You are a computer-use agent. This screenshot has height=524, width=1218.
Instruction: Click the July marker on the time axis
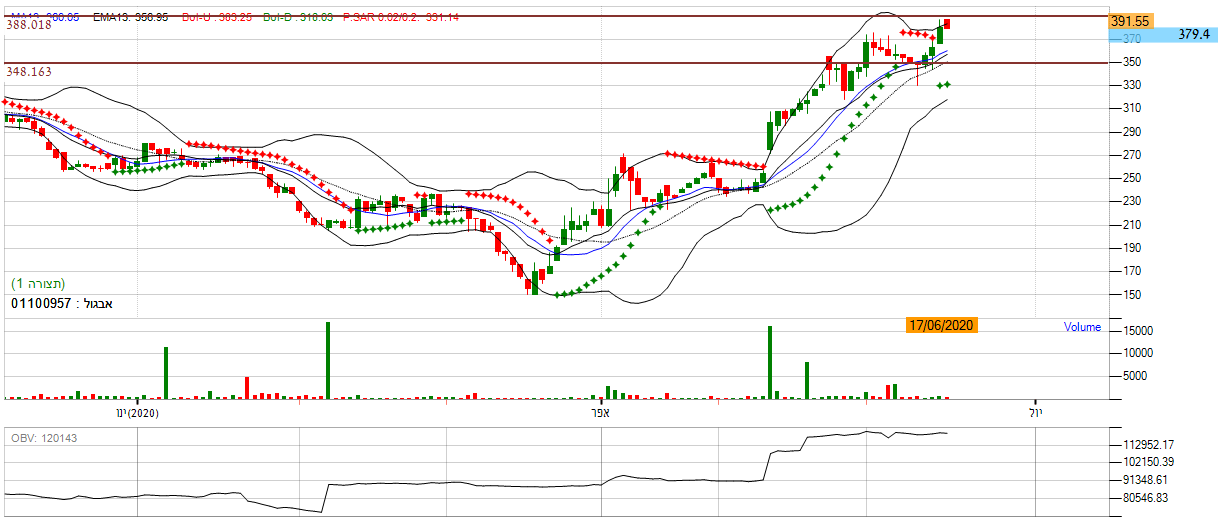[1035, 412]
